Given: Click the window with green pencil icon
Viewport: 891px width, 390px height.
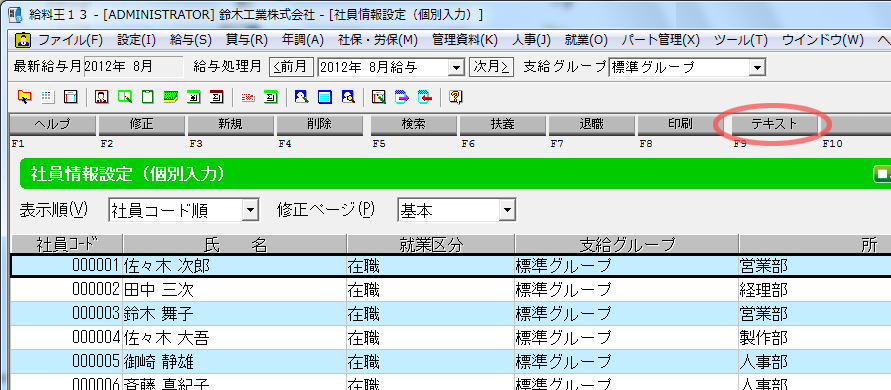Looking at the screenshot, I should pyautogui.click(x=379, y=97).
